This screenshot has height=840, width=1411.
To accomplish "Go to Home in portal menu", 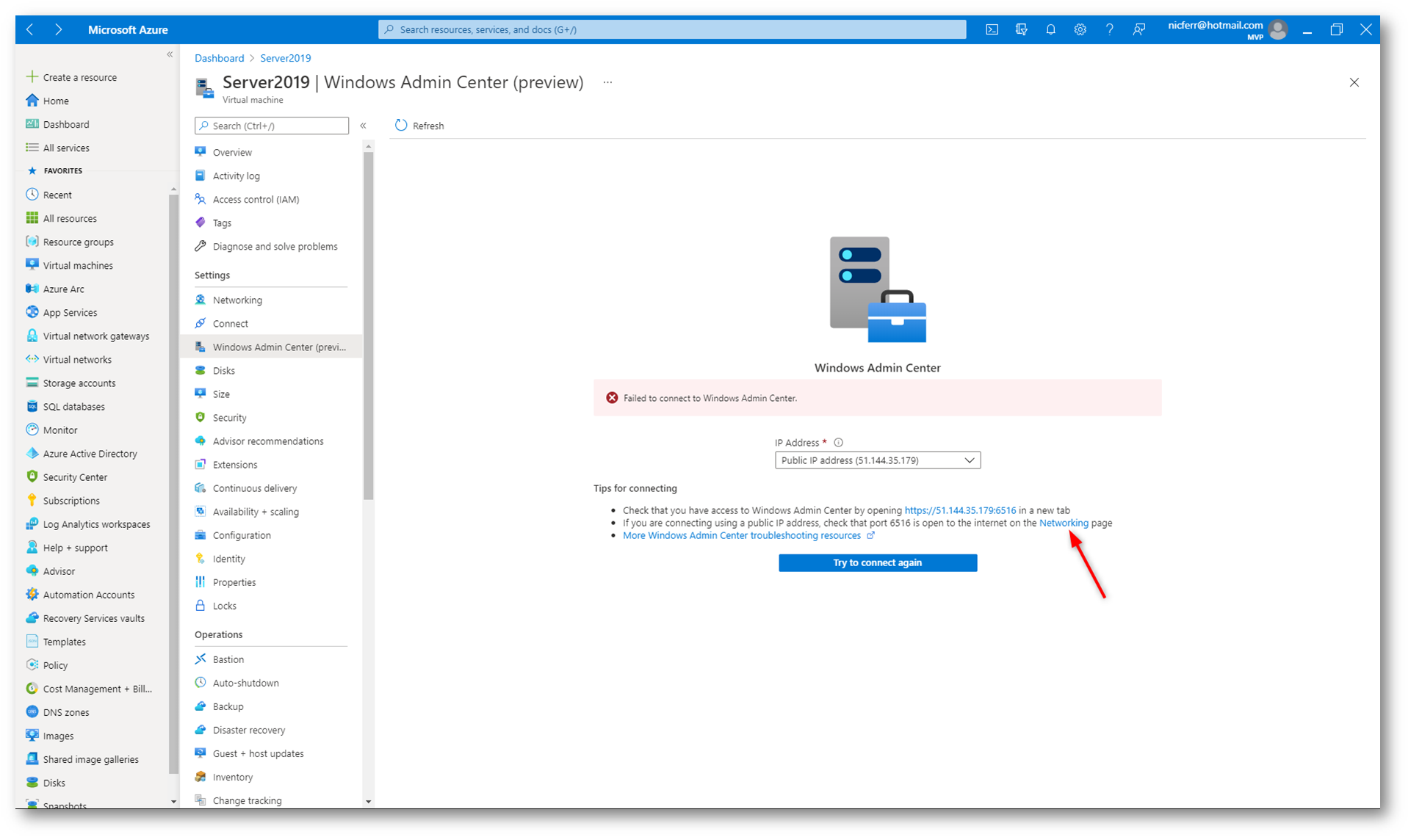I will coord(48,101).
